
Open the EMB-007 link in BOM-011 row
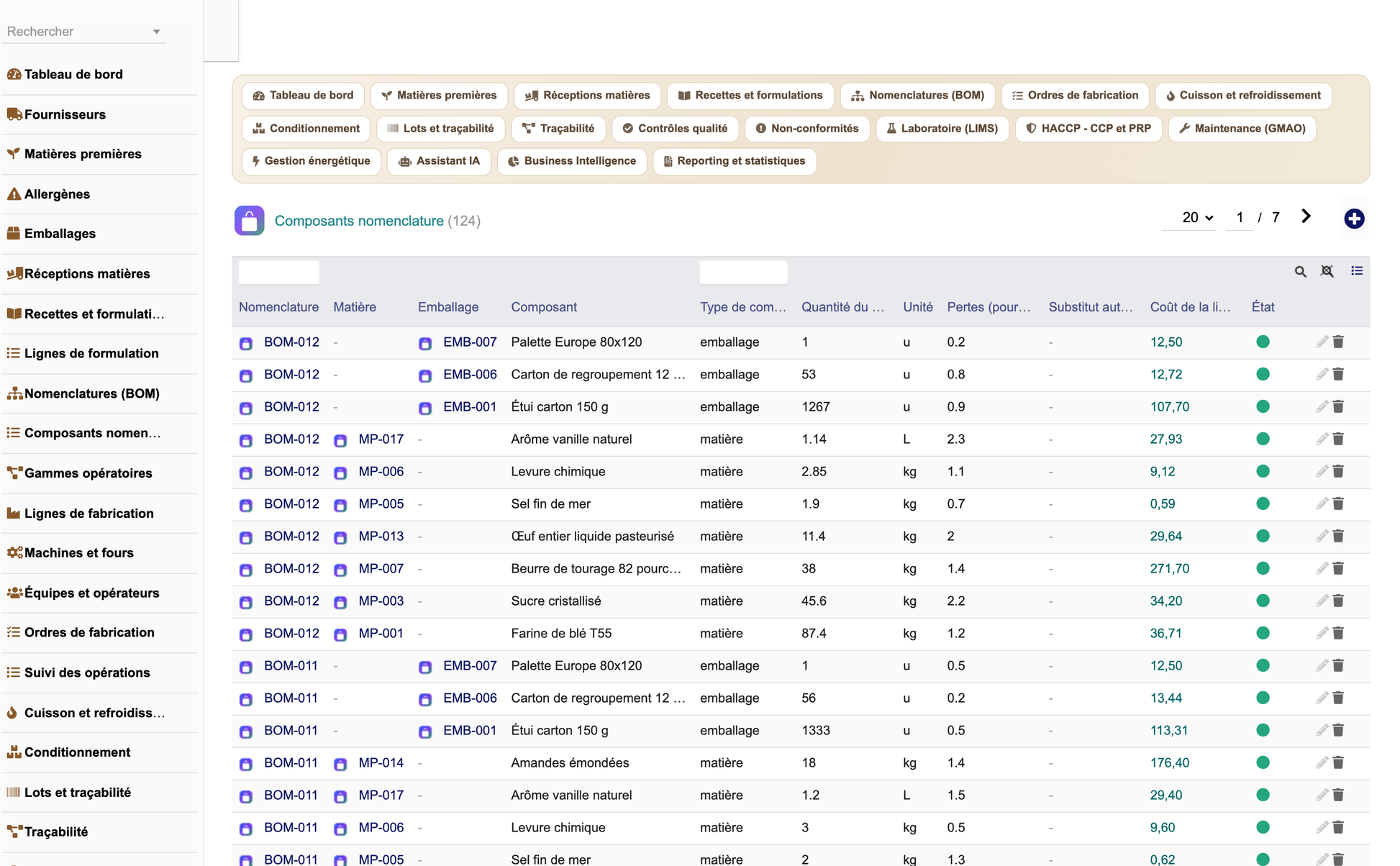click(470, 665)
